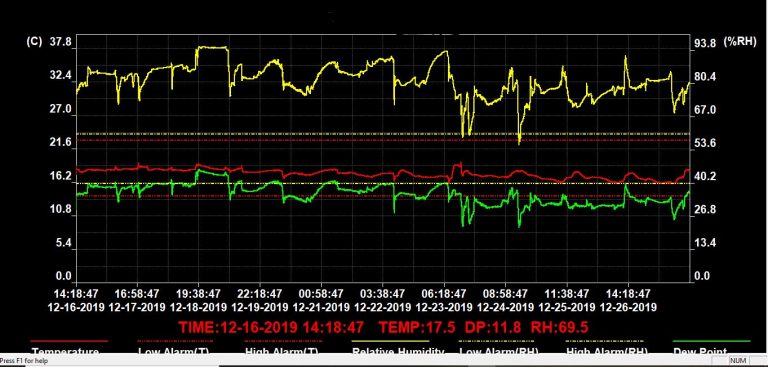Click the NUM indicator in status bar
The height and width of the screenshot is (367, 768).
[x=739, y=361]
